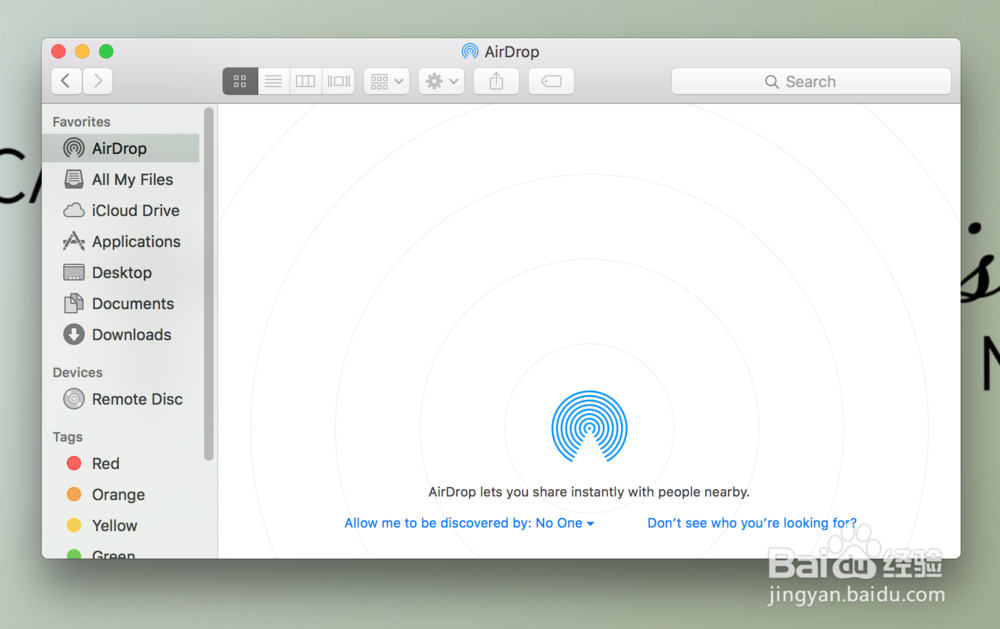Select the Yellow tag
This screenshot has width=1000, height=629.
click(x=121, y=526)
